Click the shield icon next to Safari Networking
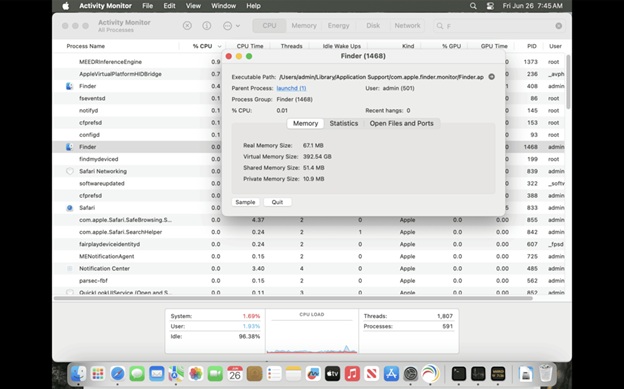The height and width of the screenshot is (389, 624). coord(70,171)
